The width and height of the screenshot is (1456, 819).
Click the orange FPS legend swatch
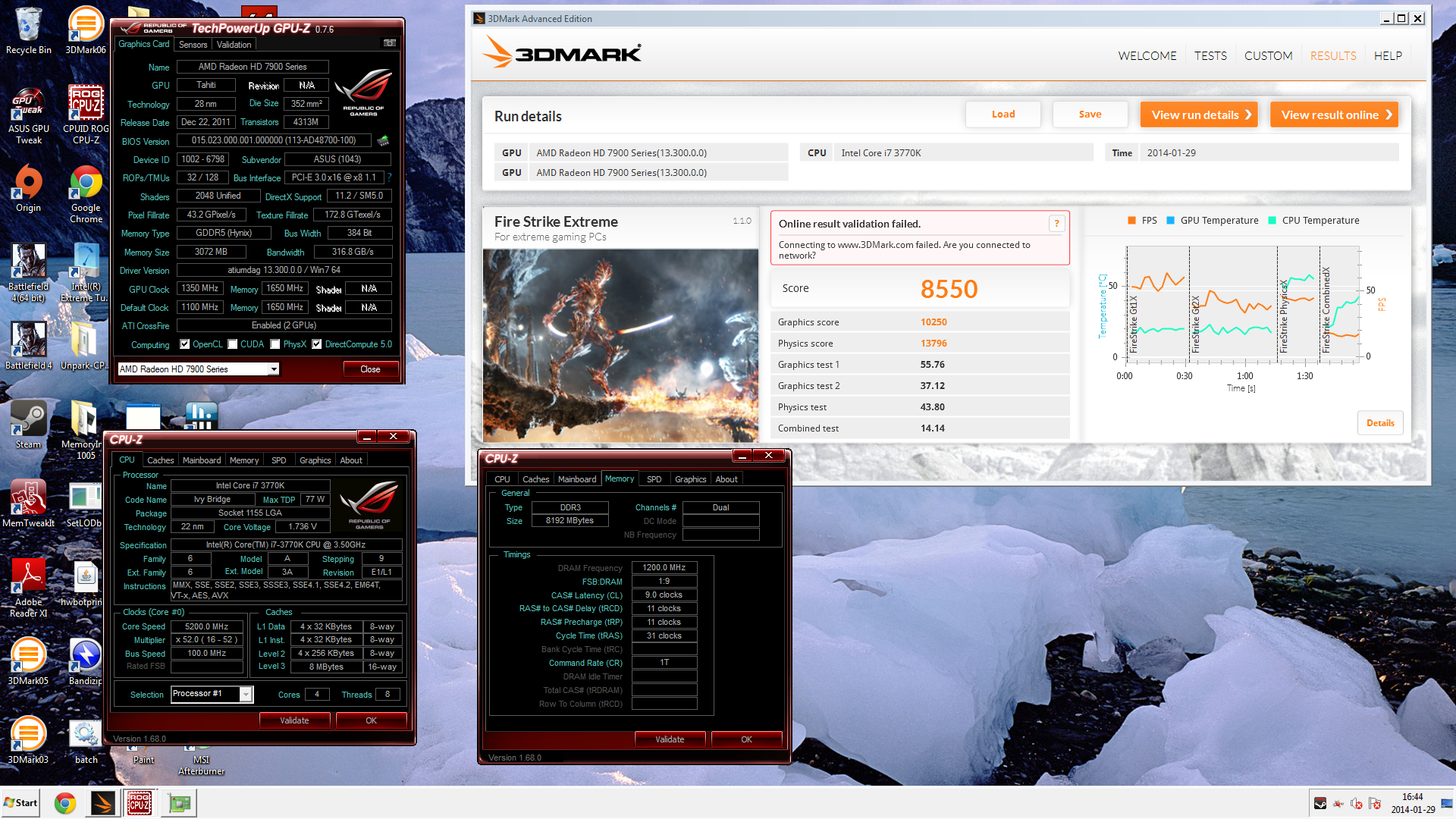(x=1132, y=221)
